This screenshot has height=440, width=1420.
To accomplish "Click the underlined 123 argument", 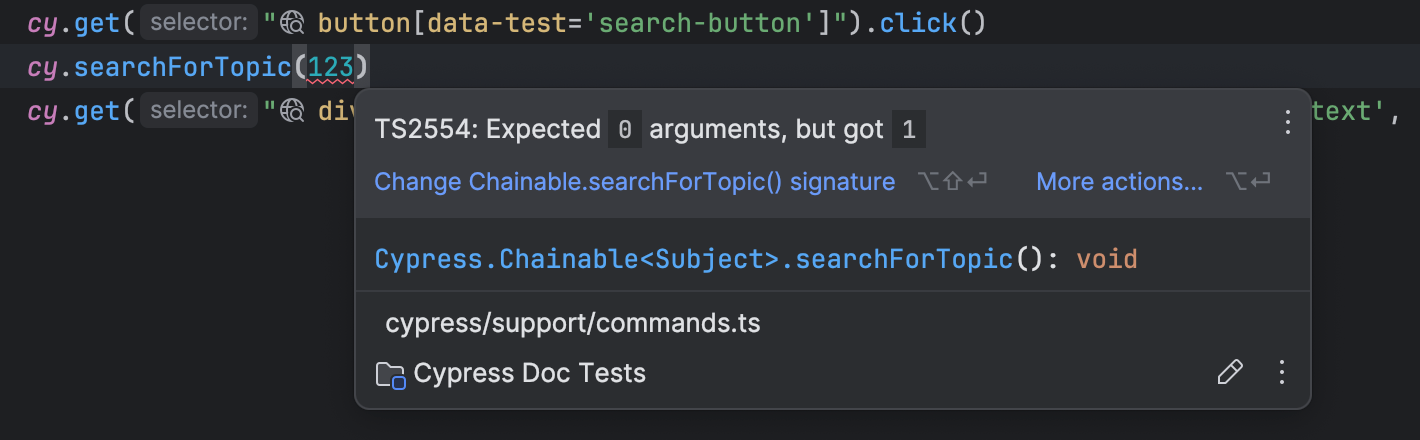I will (331, 67).
